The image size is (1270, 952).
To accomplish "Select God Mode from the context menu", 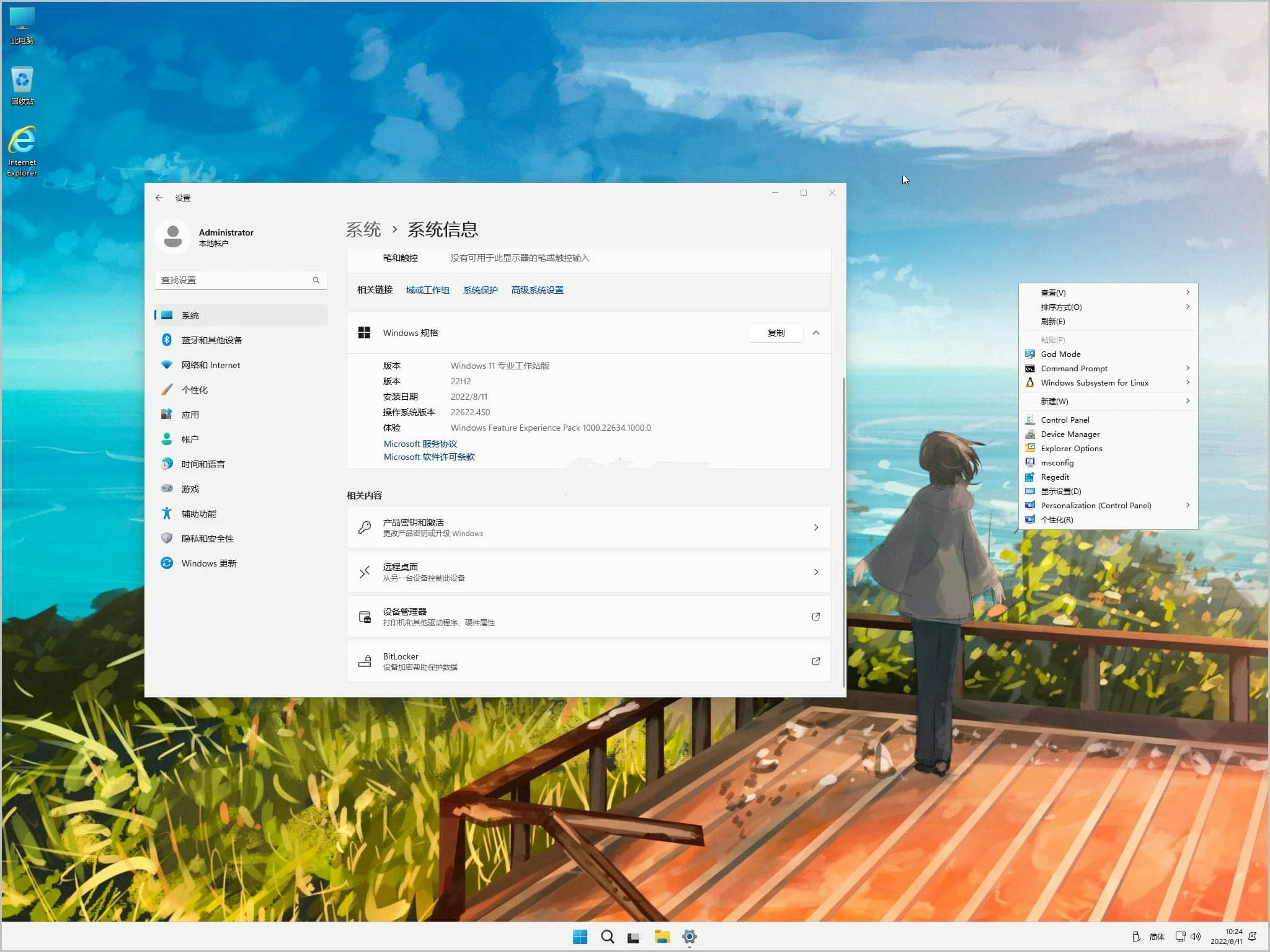I will tap(1060, 354).
